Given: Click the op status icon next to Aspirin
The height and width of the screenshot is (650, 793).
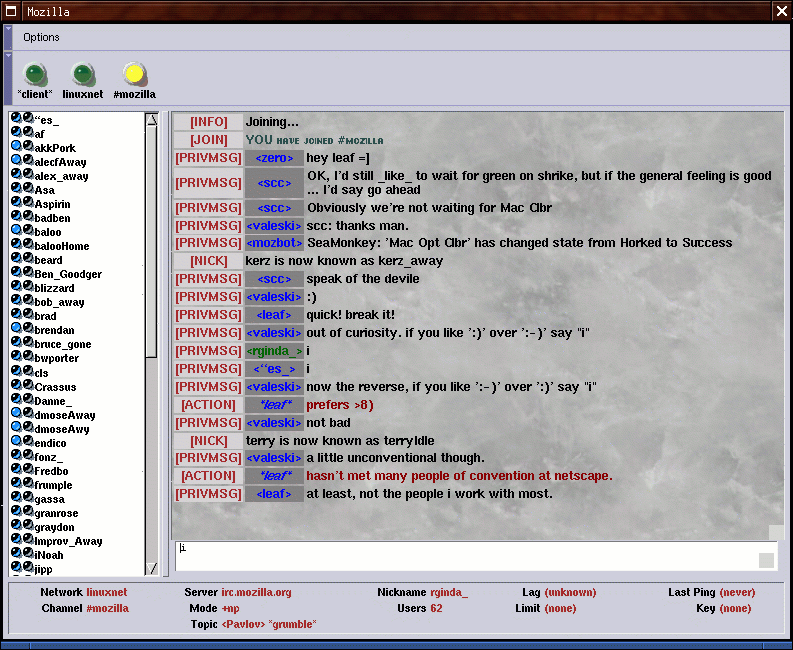Looking at the screenshot, I should [x=16, y=202].
